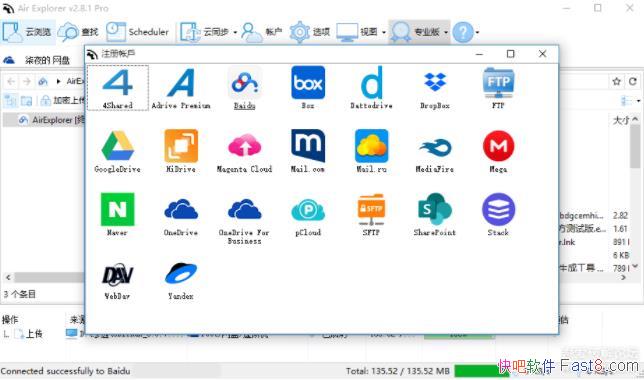
Task: Expand the 视图 dropdown arrow
Action: [x=384, y=32]
